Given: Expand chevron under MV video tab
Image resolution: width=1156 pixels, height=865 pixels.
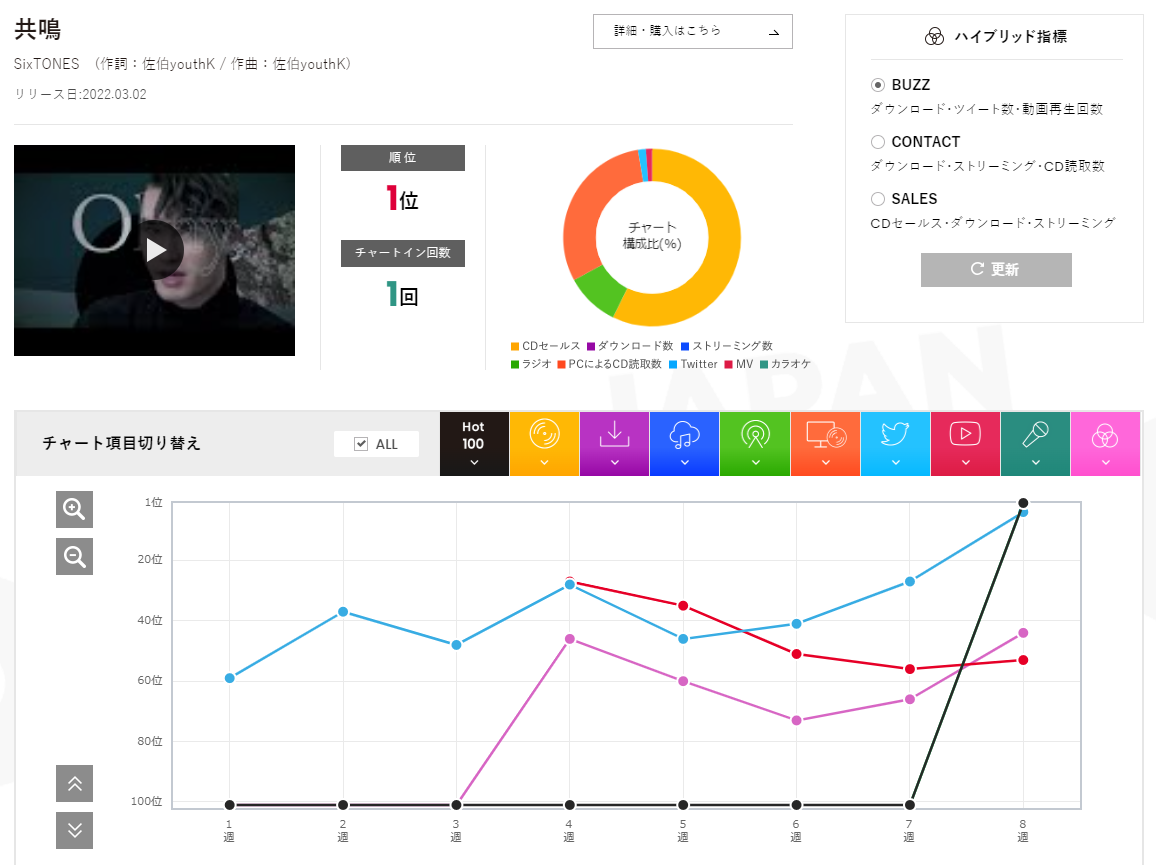Looking at the screenshot, I should (965, 462).
